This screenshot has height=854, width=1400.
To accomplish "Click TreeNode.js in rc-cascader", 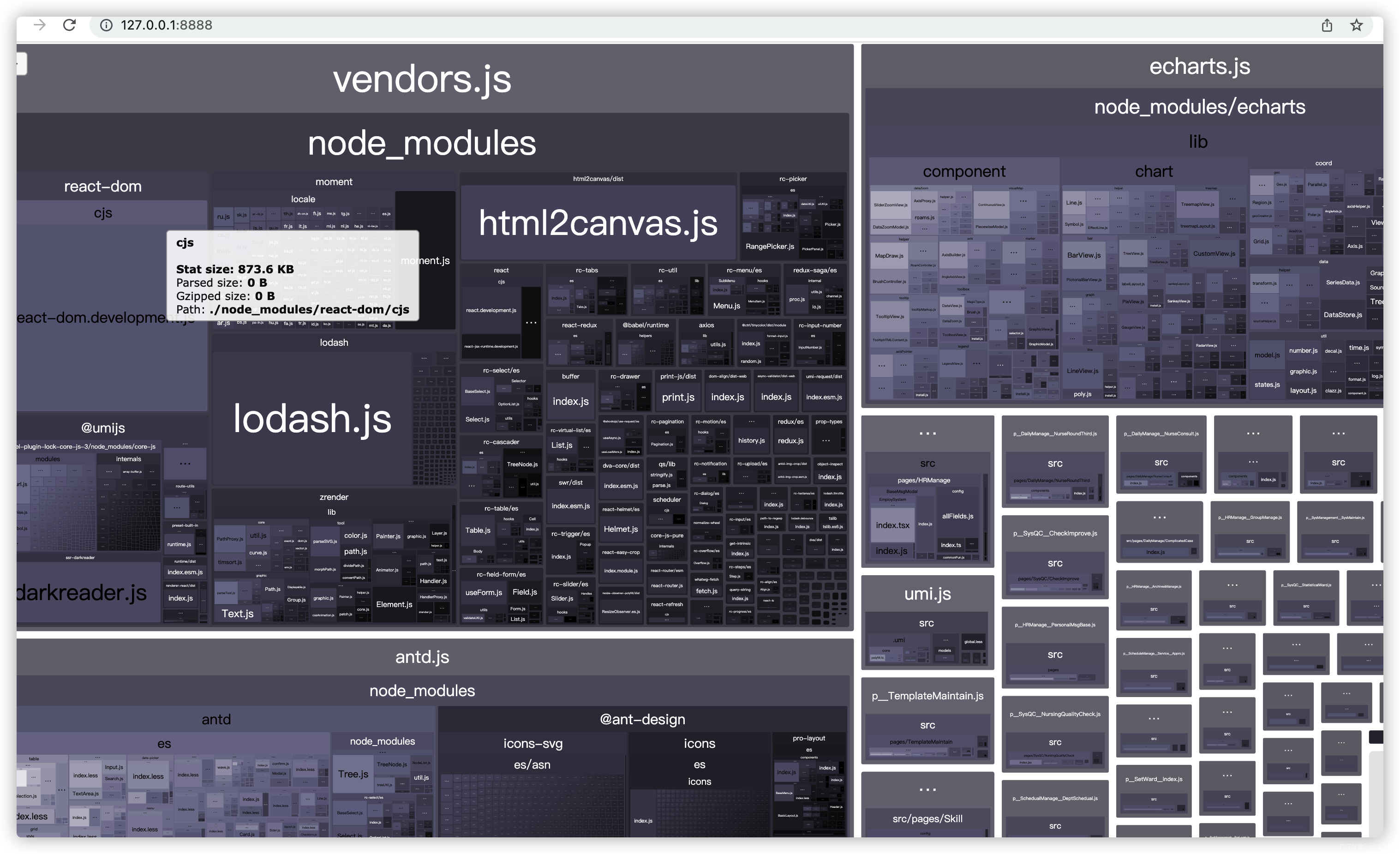I will [521, 464].
